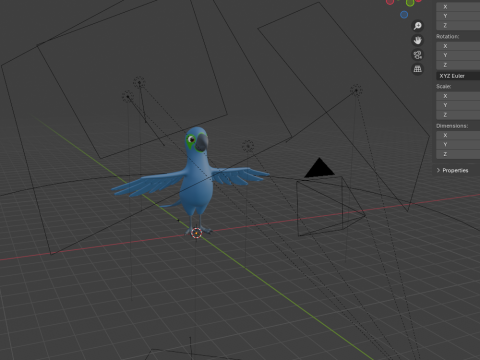Select the black camera triangle marker
This screenshot has height=360, width=480.
[x=319, y=167]
